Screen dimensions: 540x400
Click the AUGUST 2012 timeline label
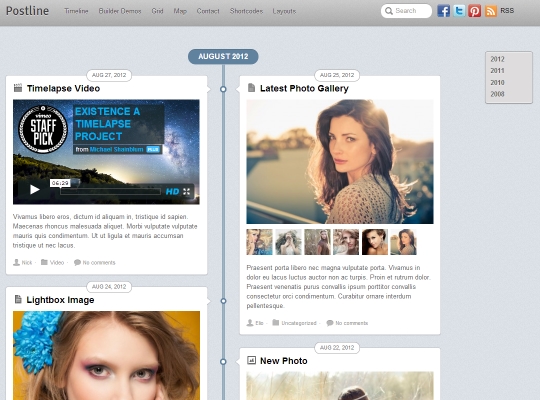[x=223, y=57]
